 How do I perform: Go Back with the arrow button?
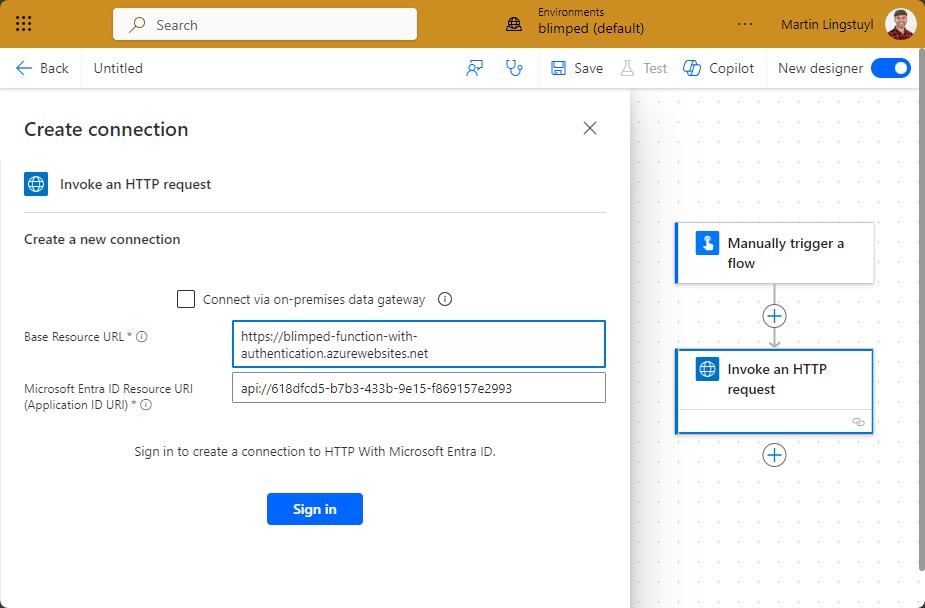click(42, 68)
